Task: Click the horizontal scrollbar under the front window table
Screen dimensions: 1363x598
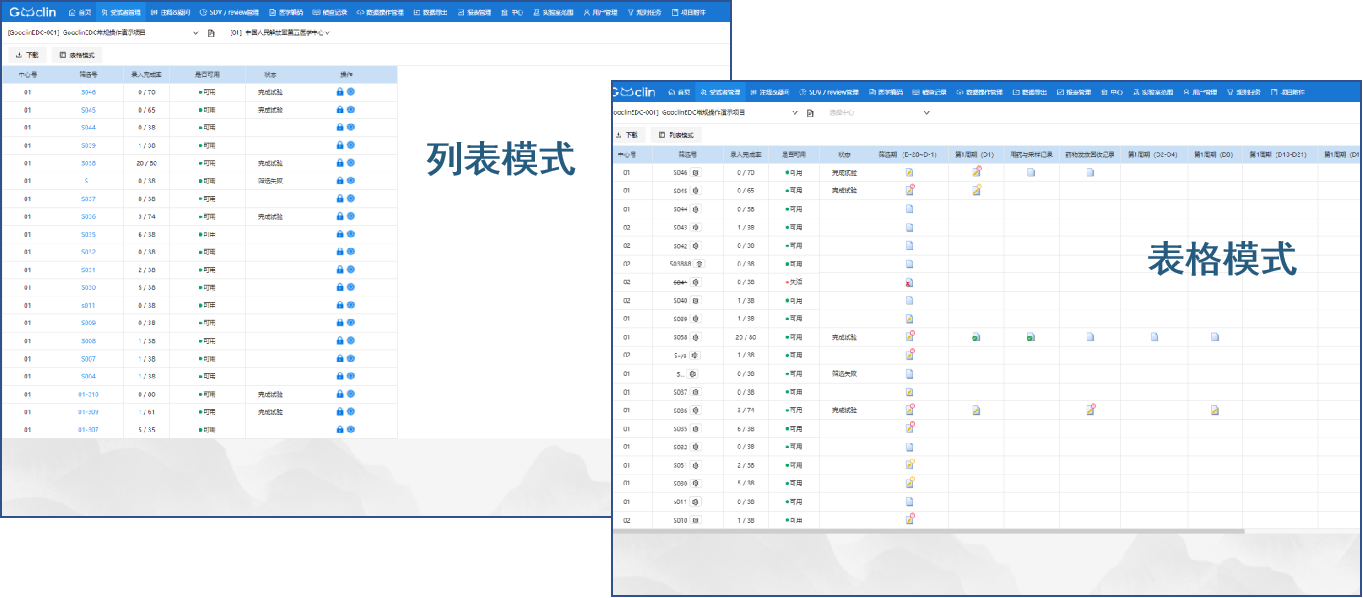Action: (x=928, y=531)
